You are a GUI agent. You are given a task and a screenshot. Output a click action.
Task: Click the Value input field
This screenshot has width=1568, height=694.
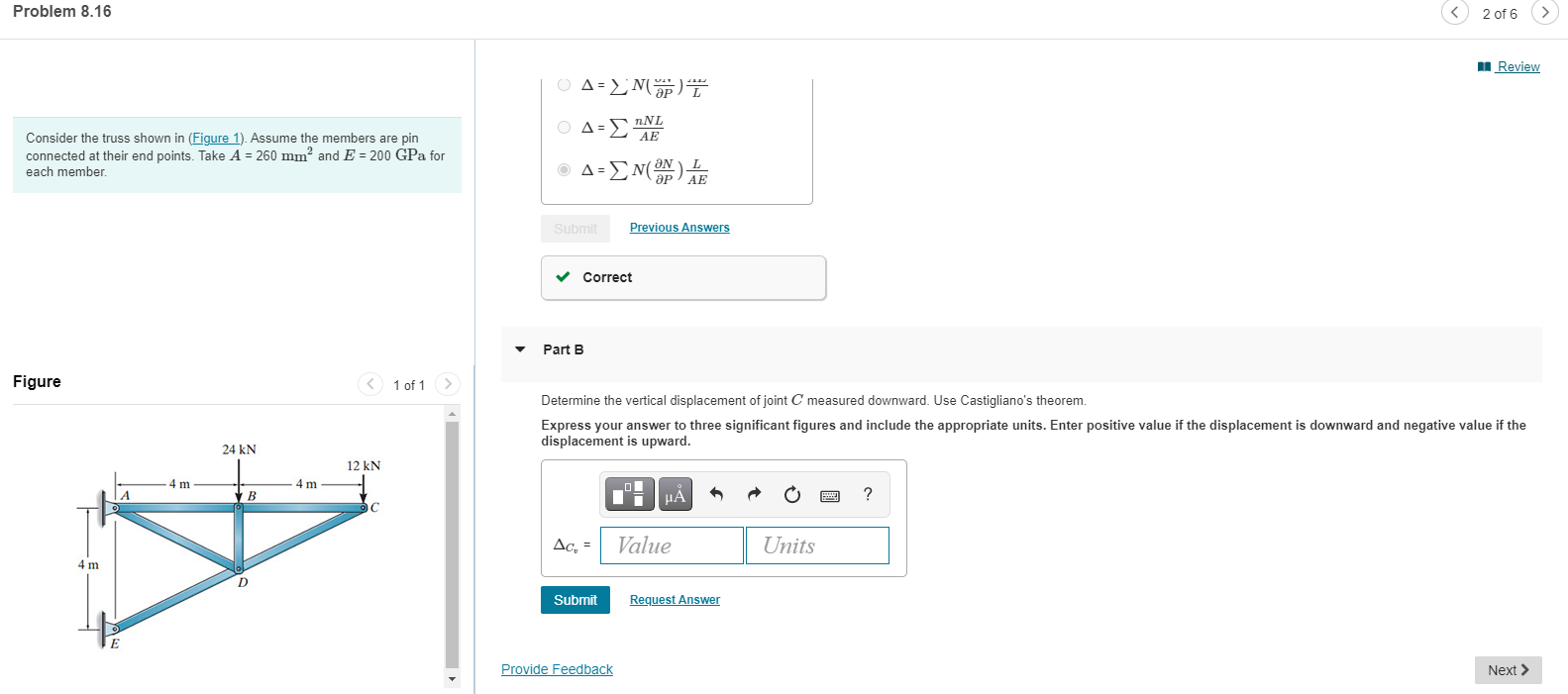pyautogui.click(x=672, y=545)
